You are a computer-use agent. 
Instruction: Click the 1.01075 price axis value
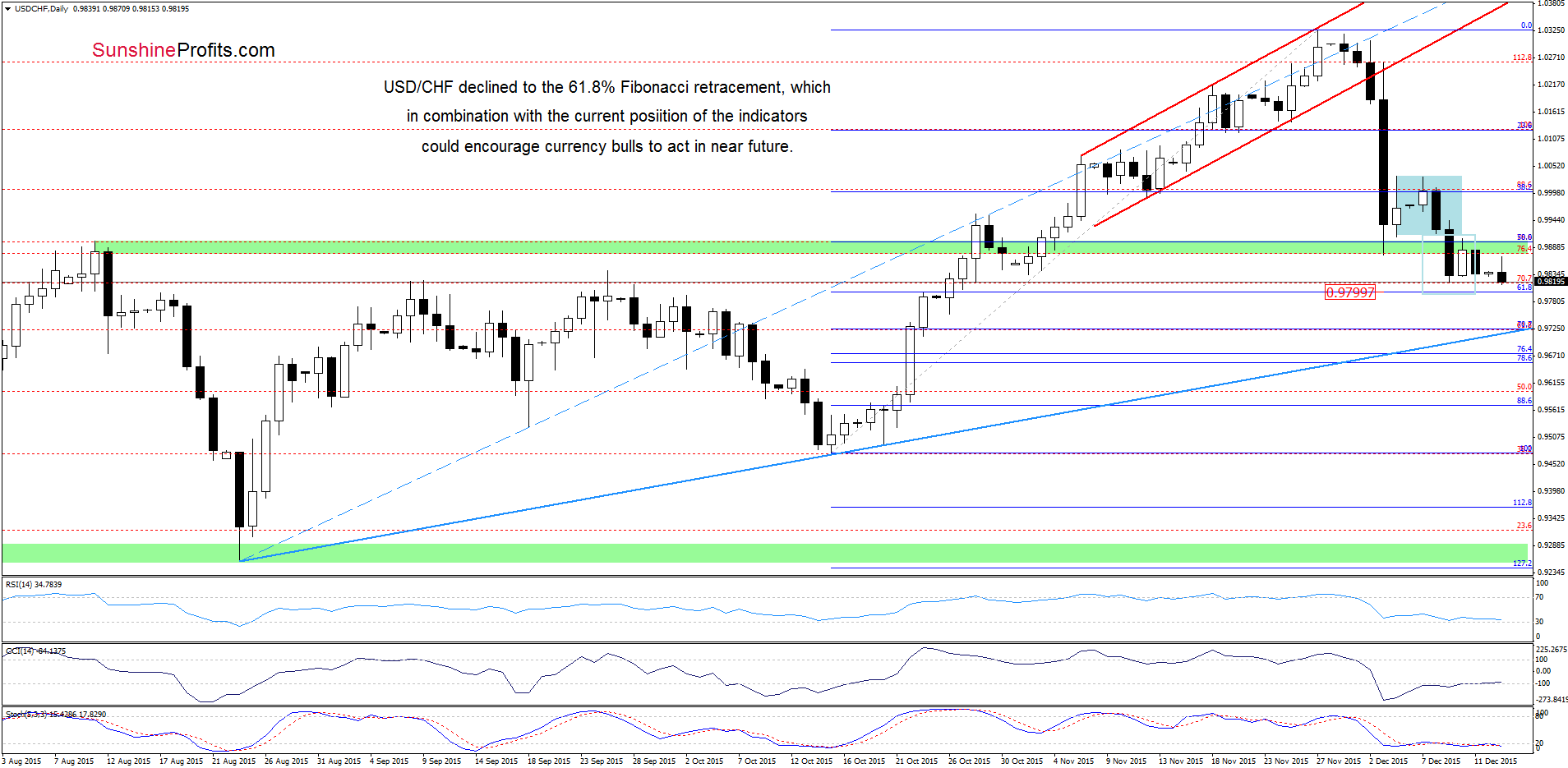click(x=1552, y=139)
